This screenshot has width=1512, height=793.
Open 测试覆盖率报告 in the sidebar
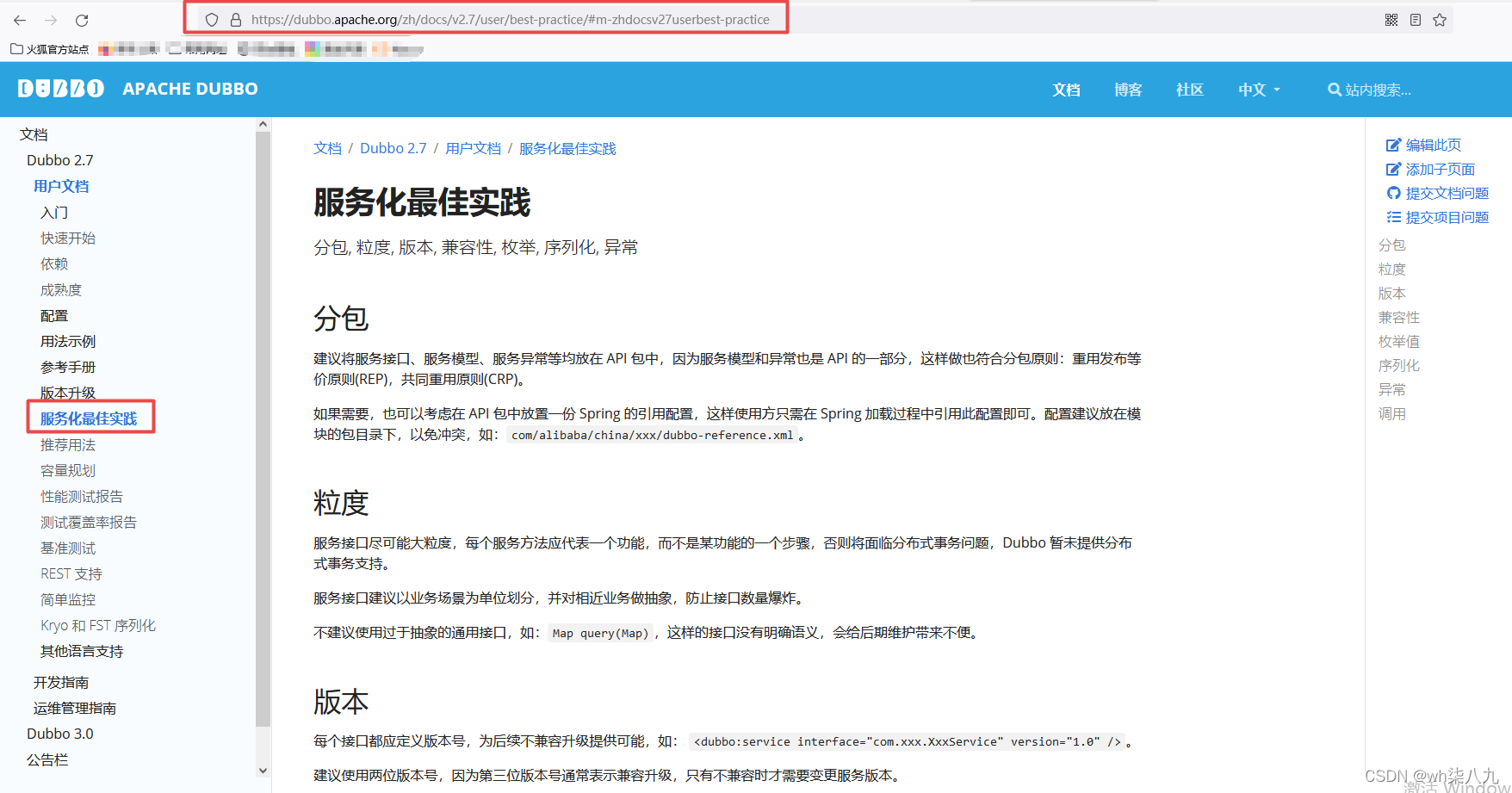coord(89,522)
